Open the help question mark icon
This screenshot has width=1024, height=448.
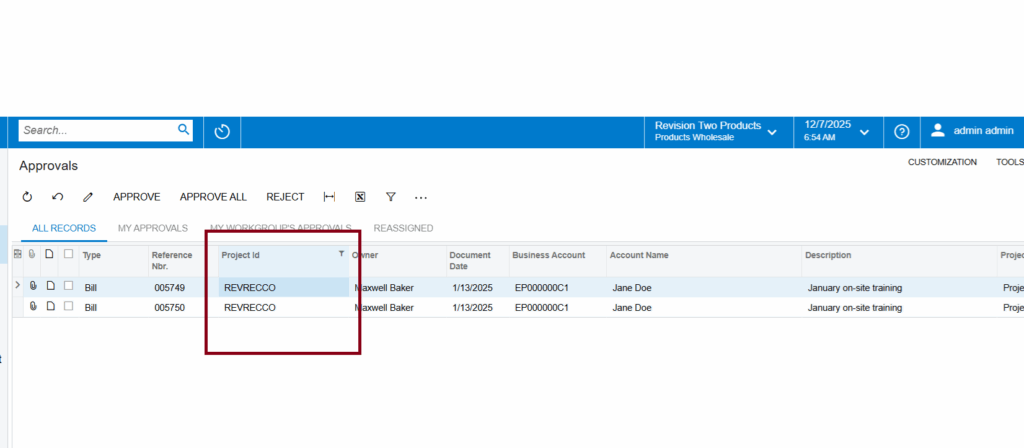click(901, 131)
